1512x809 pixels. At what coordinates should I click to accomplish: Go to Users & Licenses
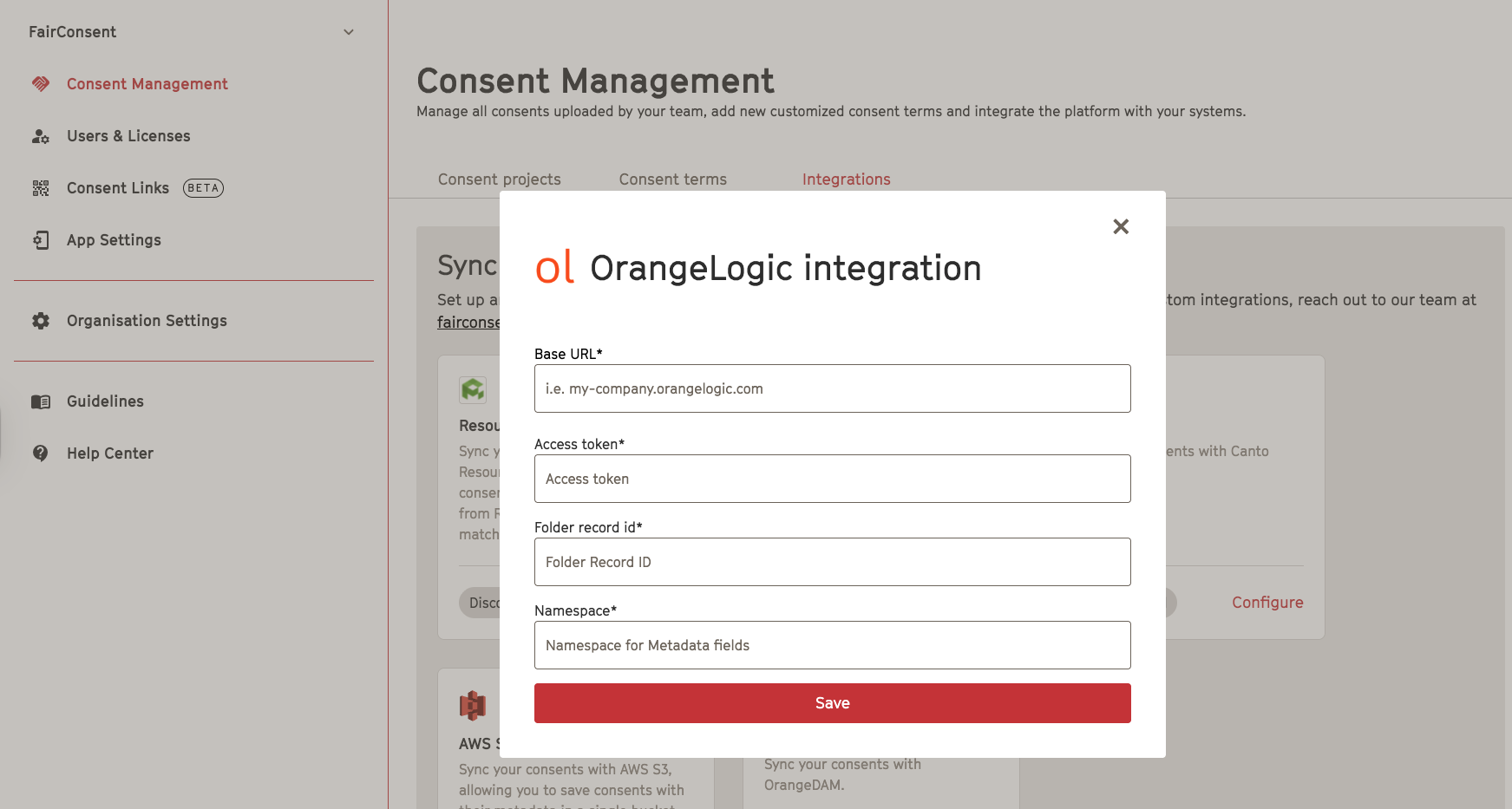click(x=128, y=136)
